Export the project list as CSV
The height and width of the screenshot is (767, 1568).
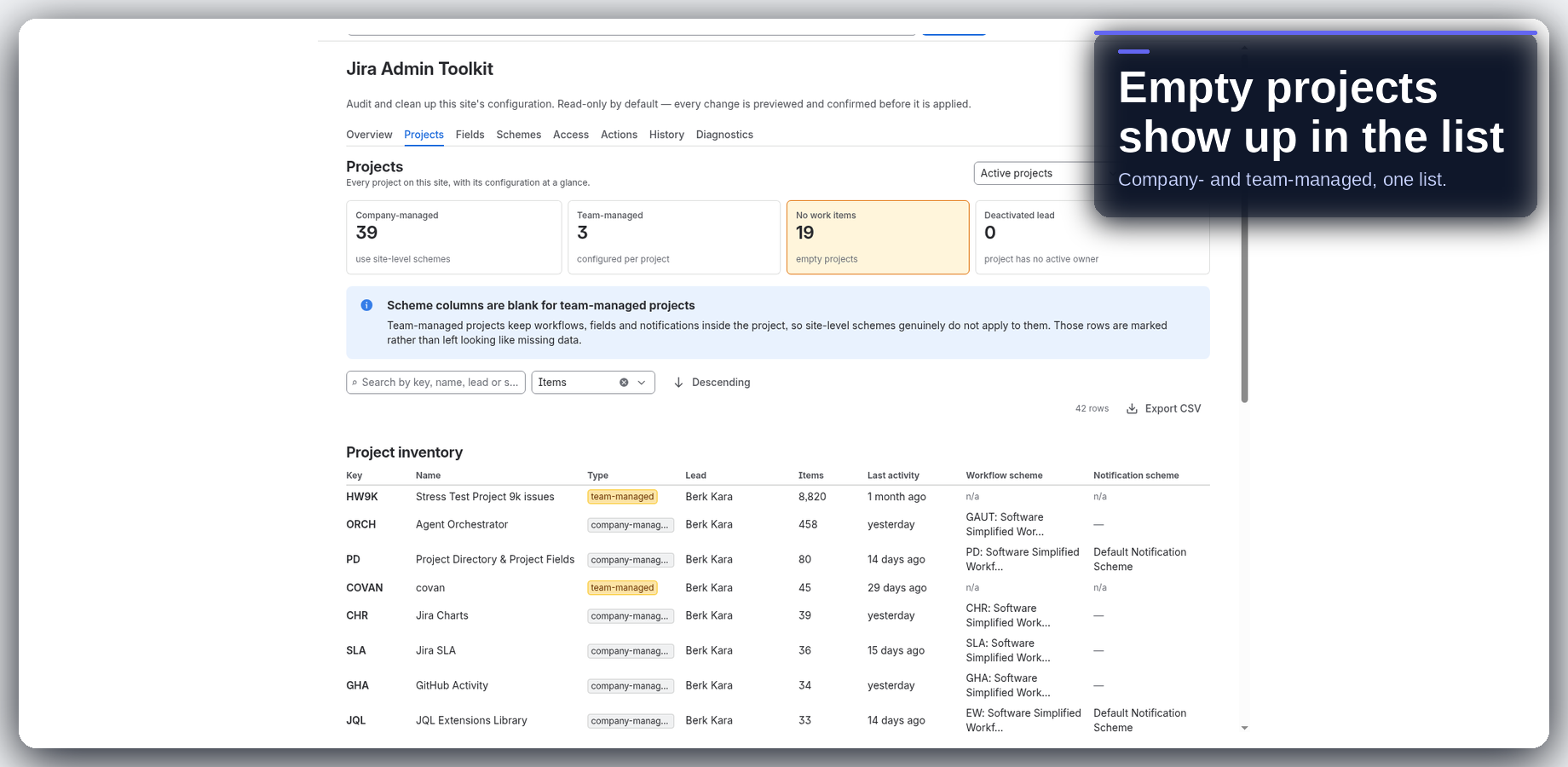tap(1164, 409)
